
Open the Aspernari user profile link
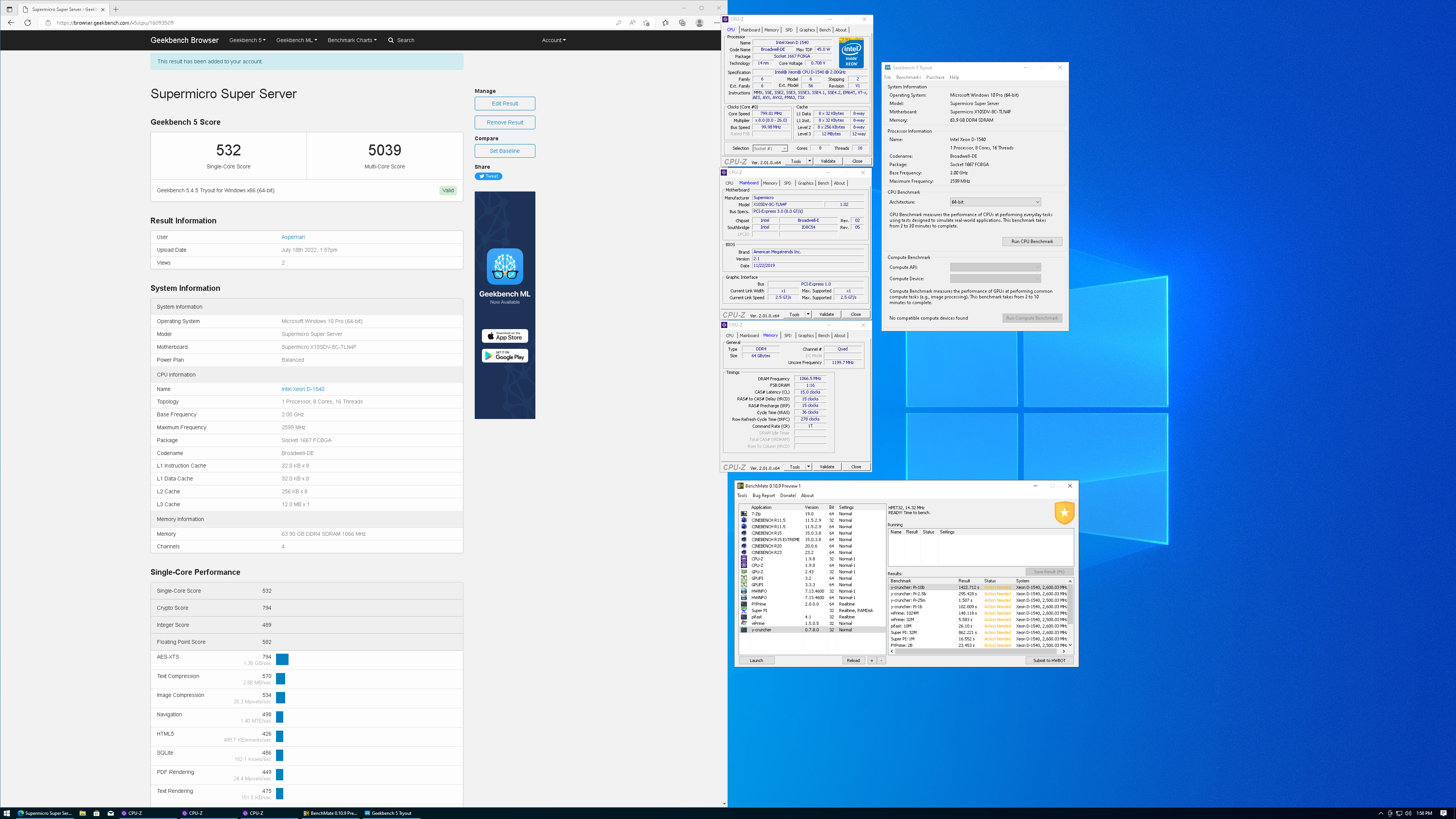click(x=293, y=237)
